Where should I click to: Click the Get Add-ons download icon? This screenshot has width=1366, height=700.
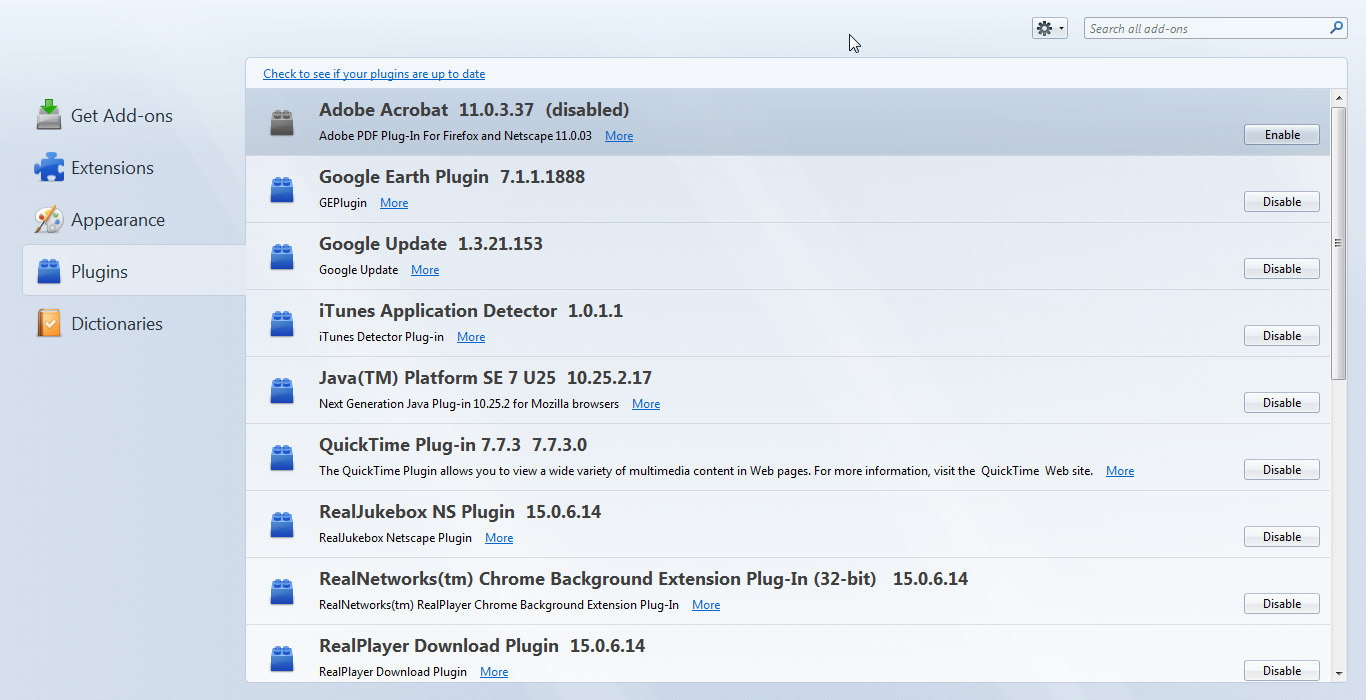(x=49, y=115)
